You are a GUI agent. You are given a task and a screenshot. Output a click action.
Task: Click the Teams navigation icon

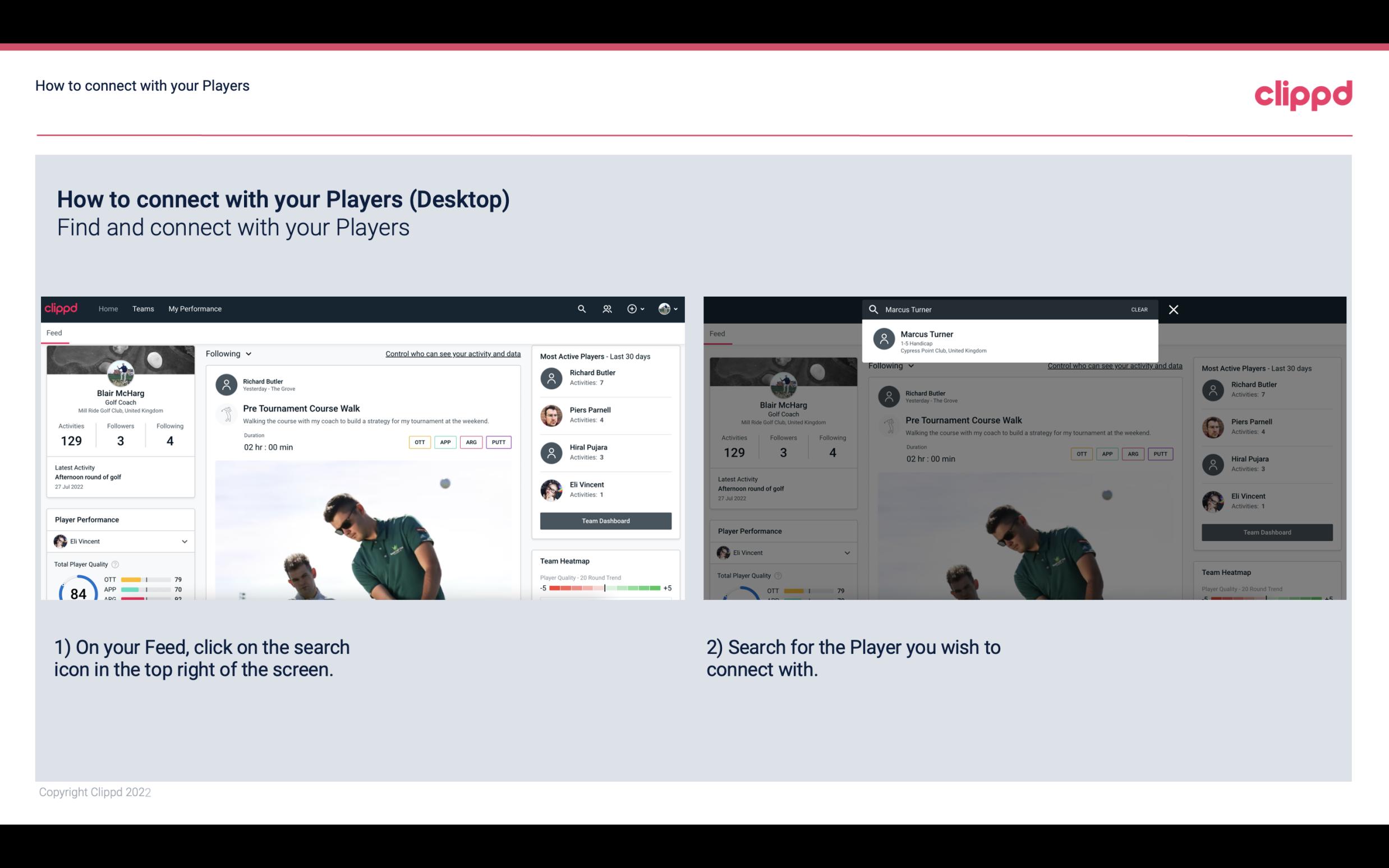click(x=142, y=308)
